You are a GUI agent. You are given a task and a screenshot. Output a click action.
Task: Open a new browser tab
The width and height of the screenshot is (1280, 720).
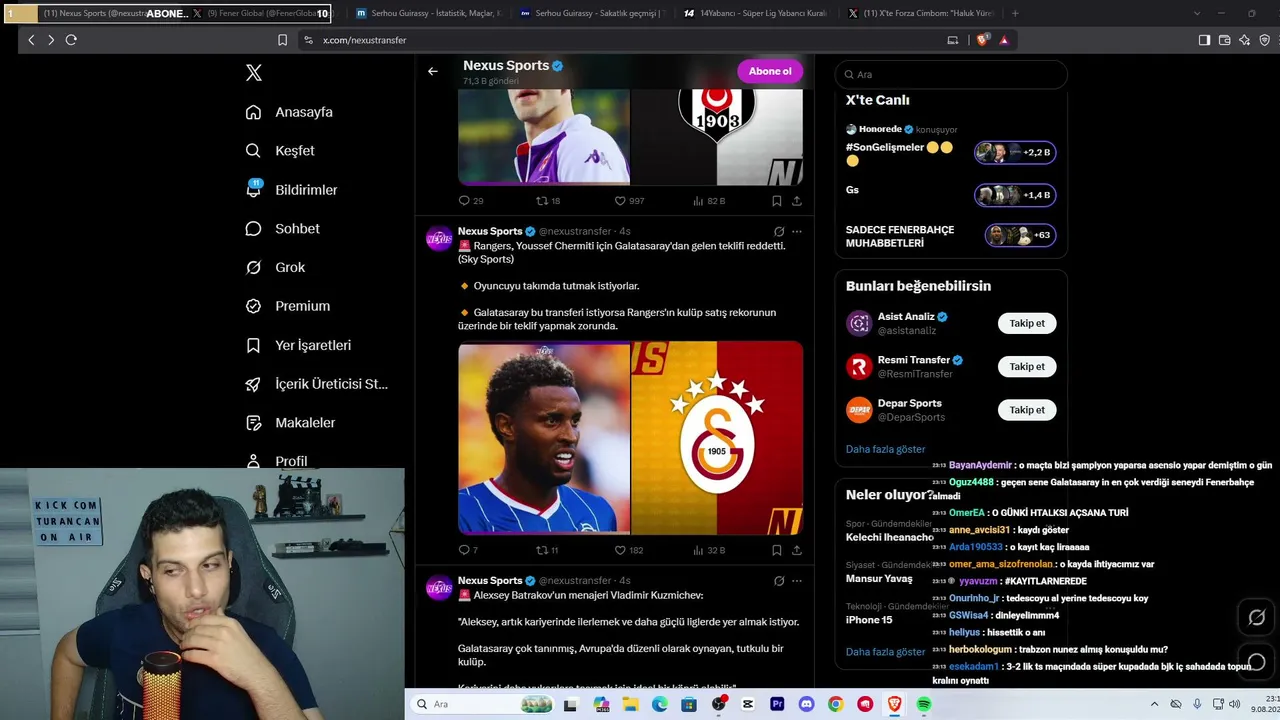tap(1015, 13)
